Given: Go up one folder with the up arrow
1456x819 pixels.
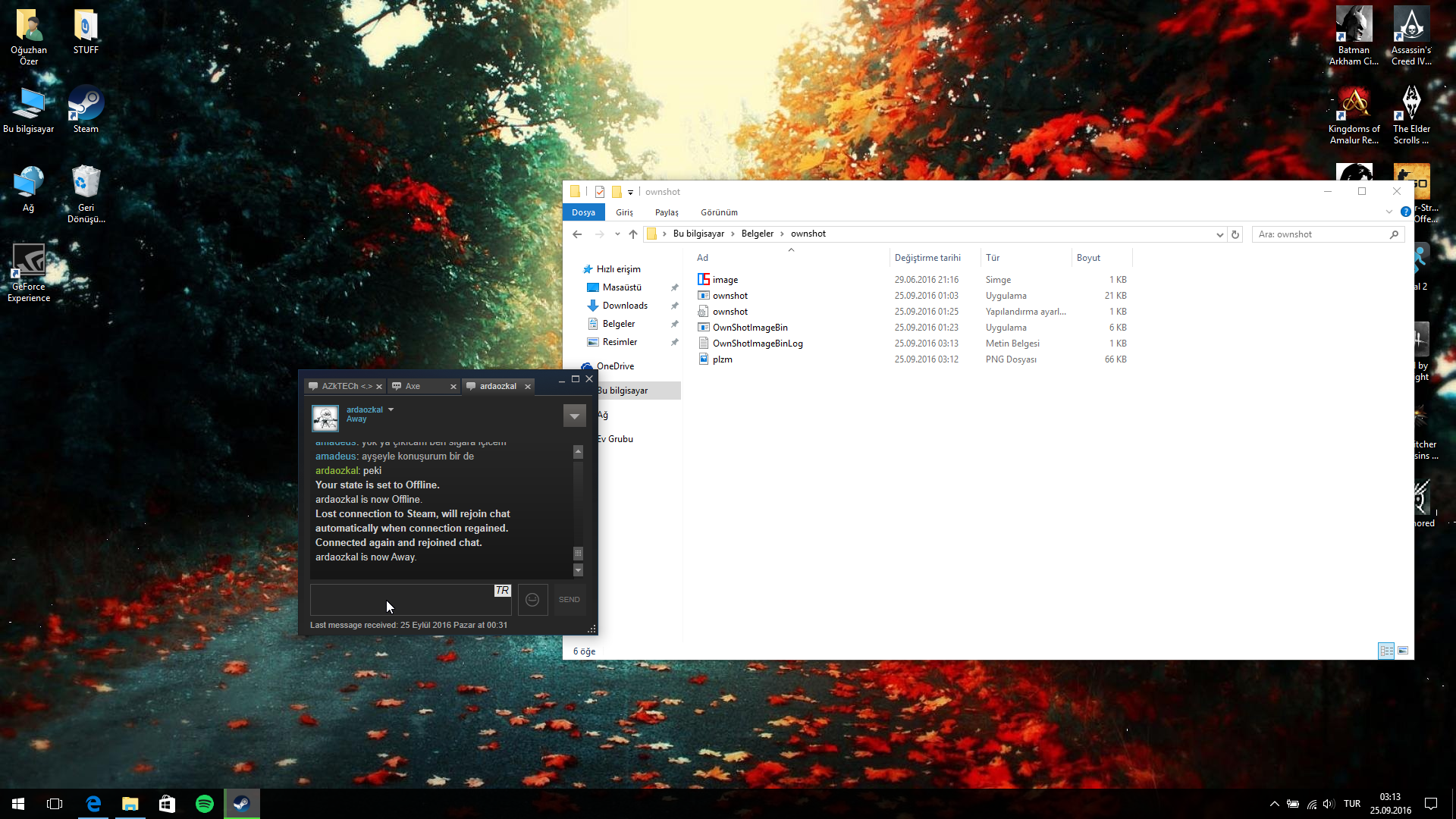Looking at the screenshot, I should coord(633,234).
